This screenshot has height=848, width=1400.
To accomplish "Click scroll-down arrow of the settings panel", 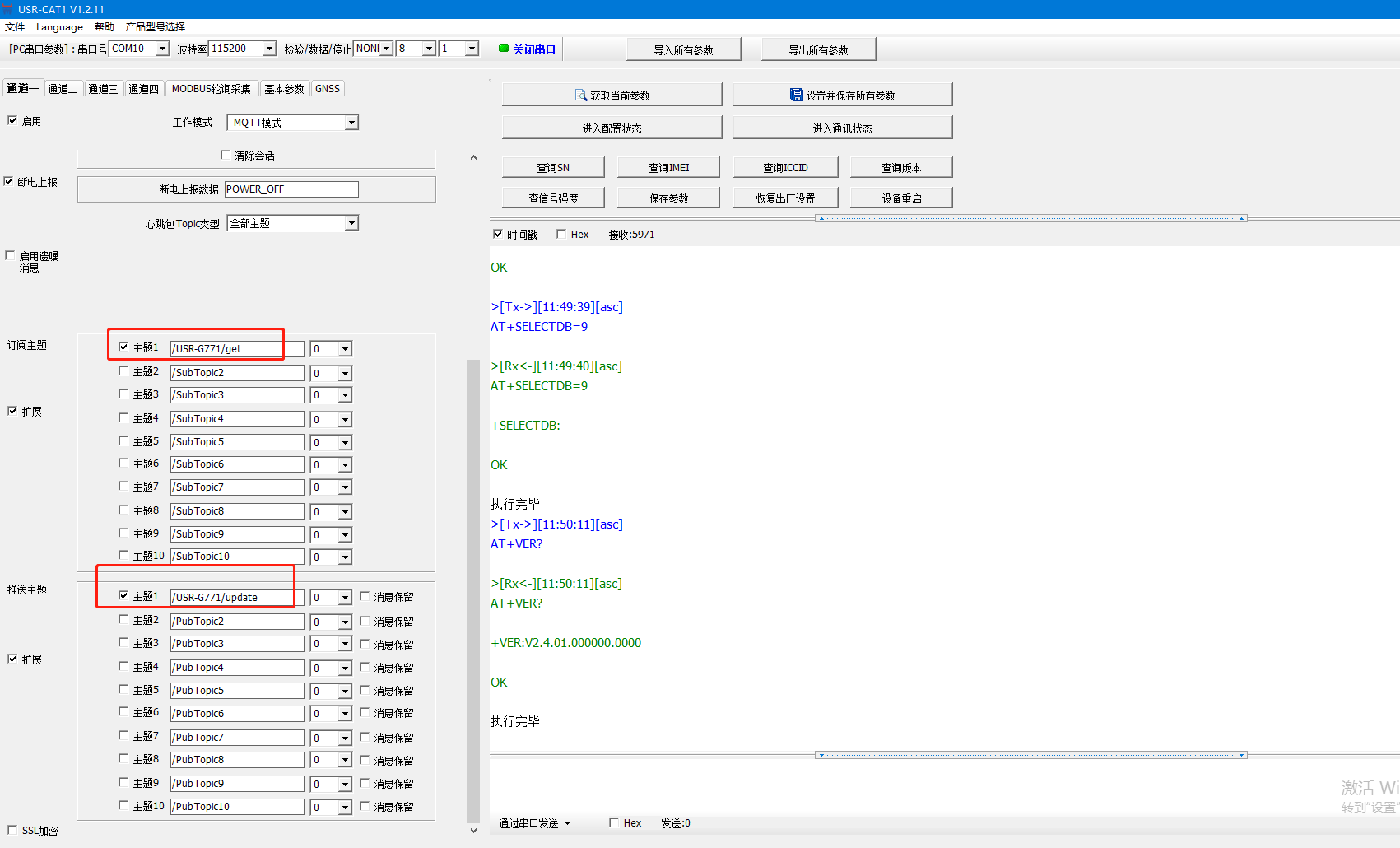I will click(x=473, y=830).
